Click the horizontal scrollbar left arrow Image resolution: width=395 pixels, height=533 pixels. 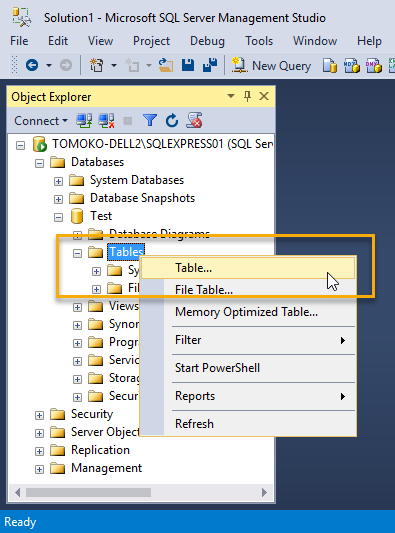point(17,492)
